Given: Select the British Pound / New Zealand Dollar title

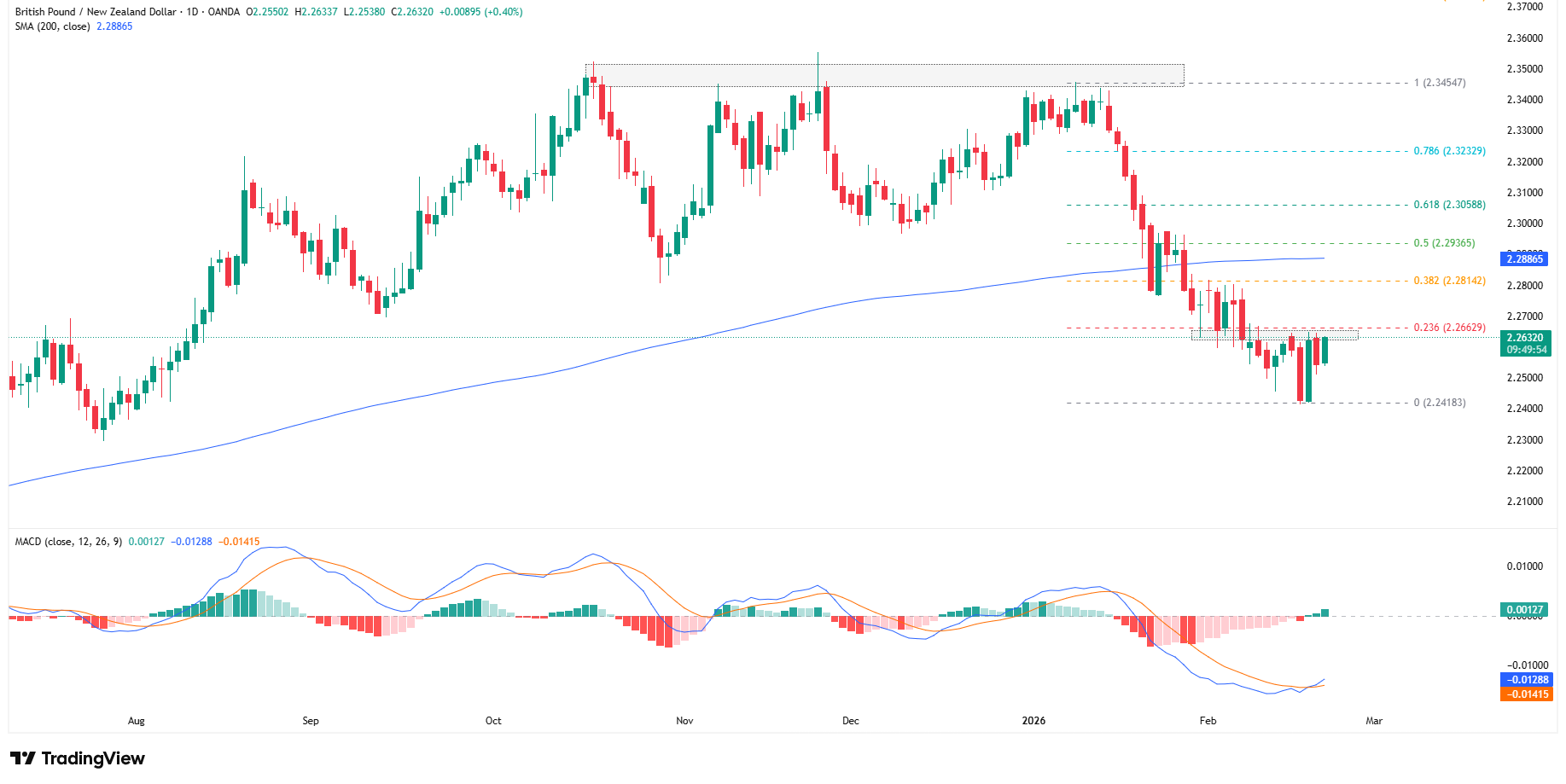Looking at the screenshot, I should click(x=96, y=12).
